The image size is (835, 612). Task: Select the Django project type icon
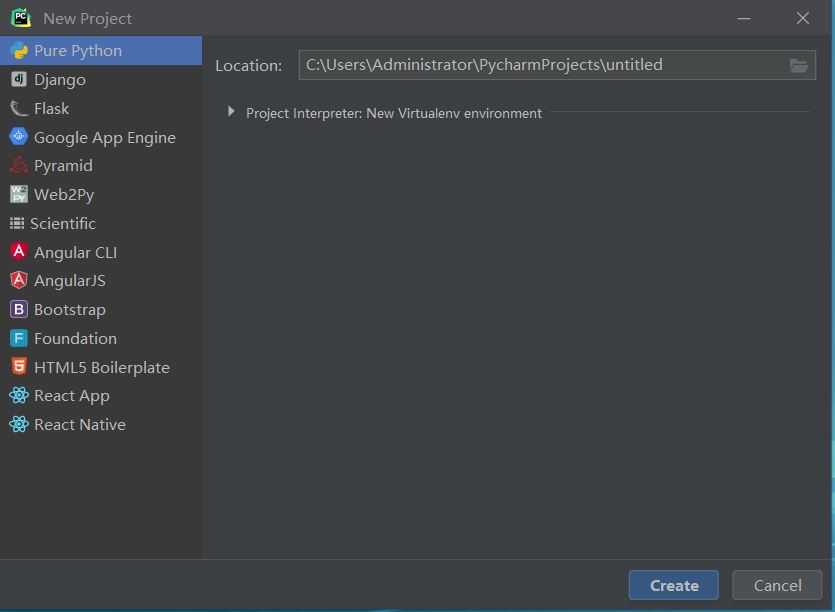tap(18, 79)
